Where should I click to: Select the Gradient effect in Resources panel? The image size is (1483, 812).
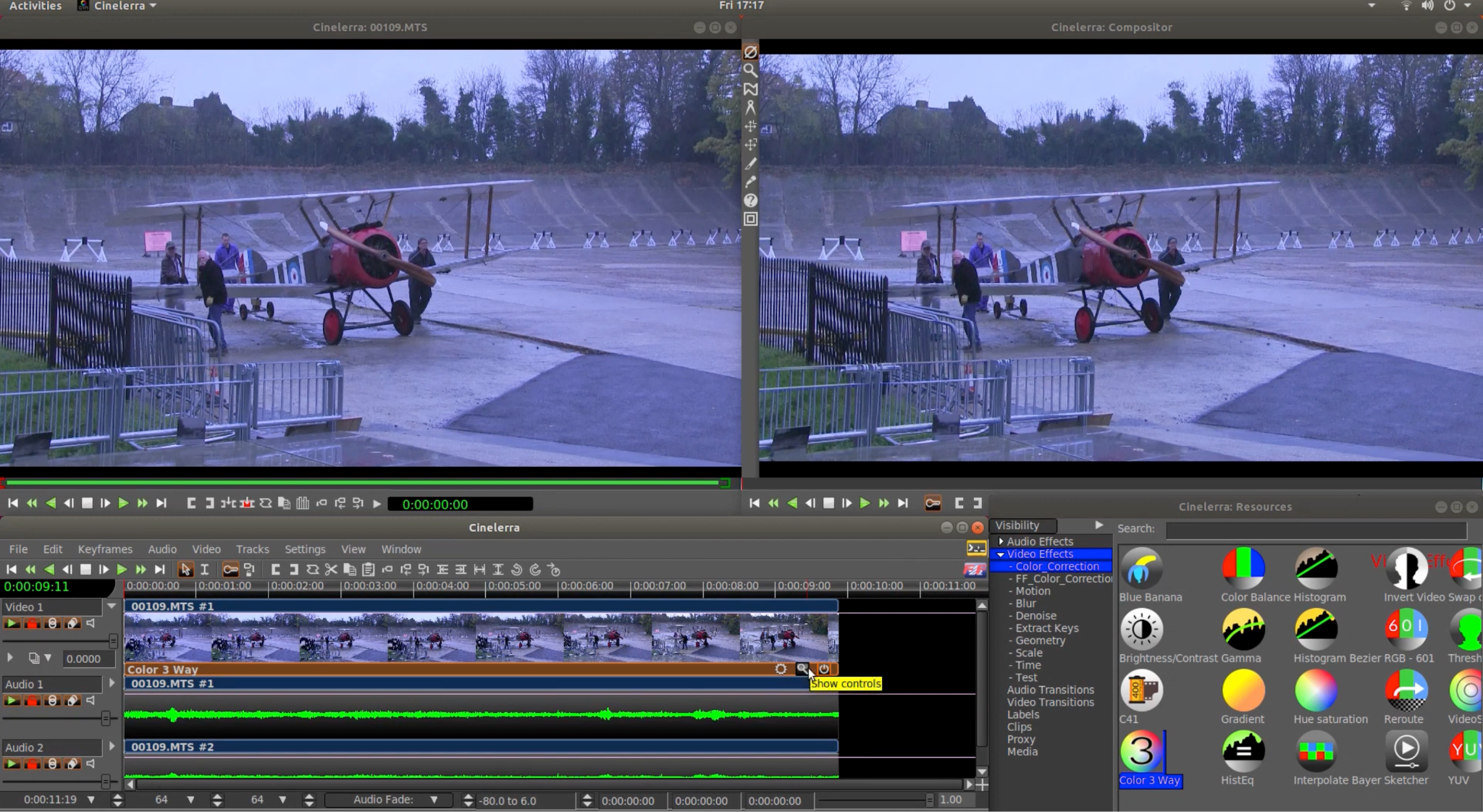[x=1241, y=691]
